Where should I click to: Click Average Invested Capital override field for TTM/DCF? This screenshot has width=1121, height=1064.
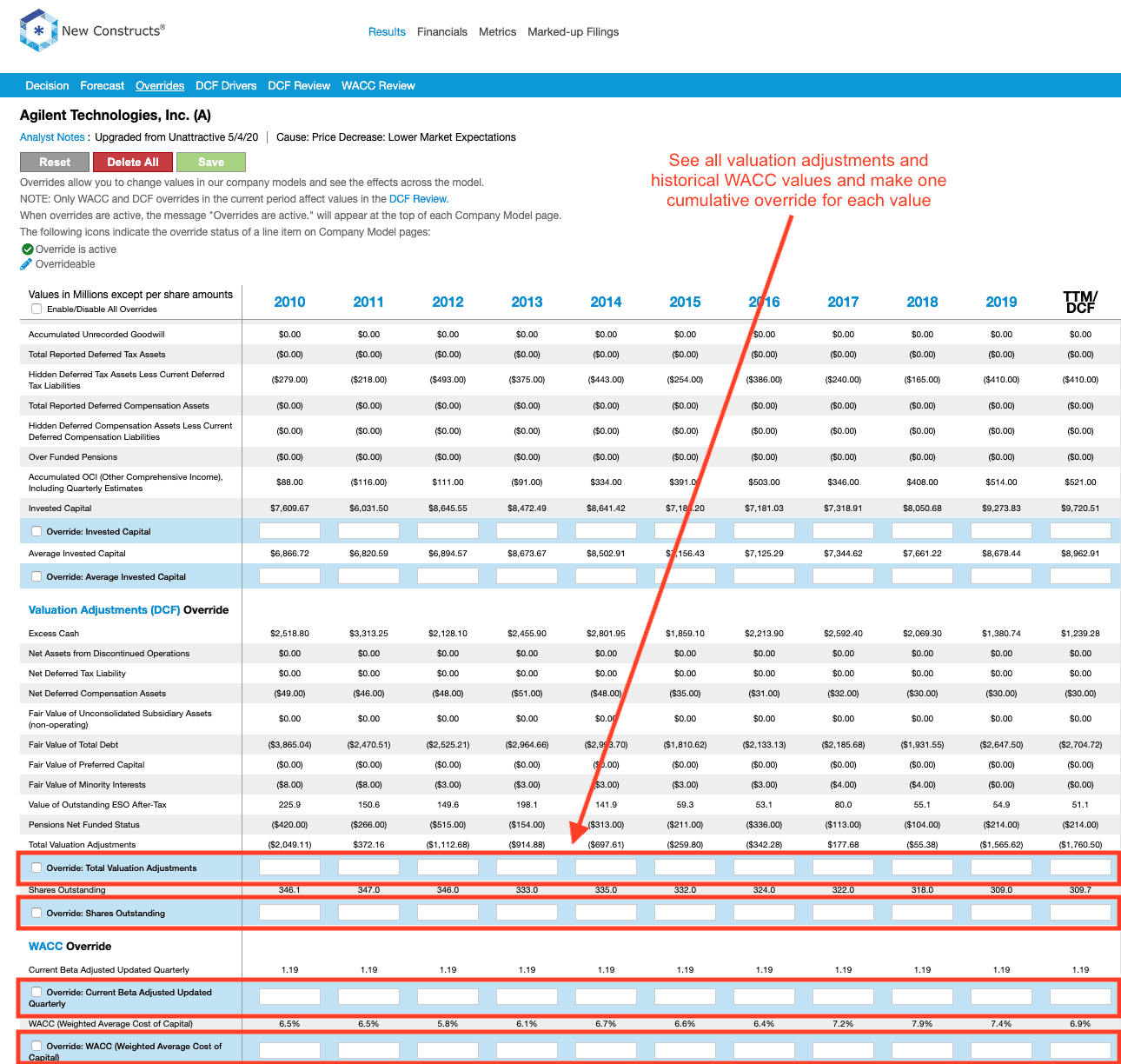click(1080, 575)
